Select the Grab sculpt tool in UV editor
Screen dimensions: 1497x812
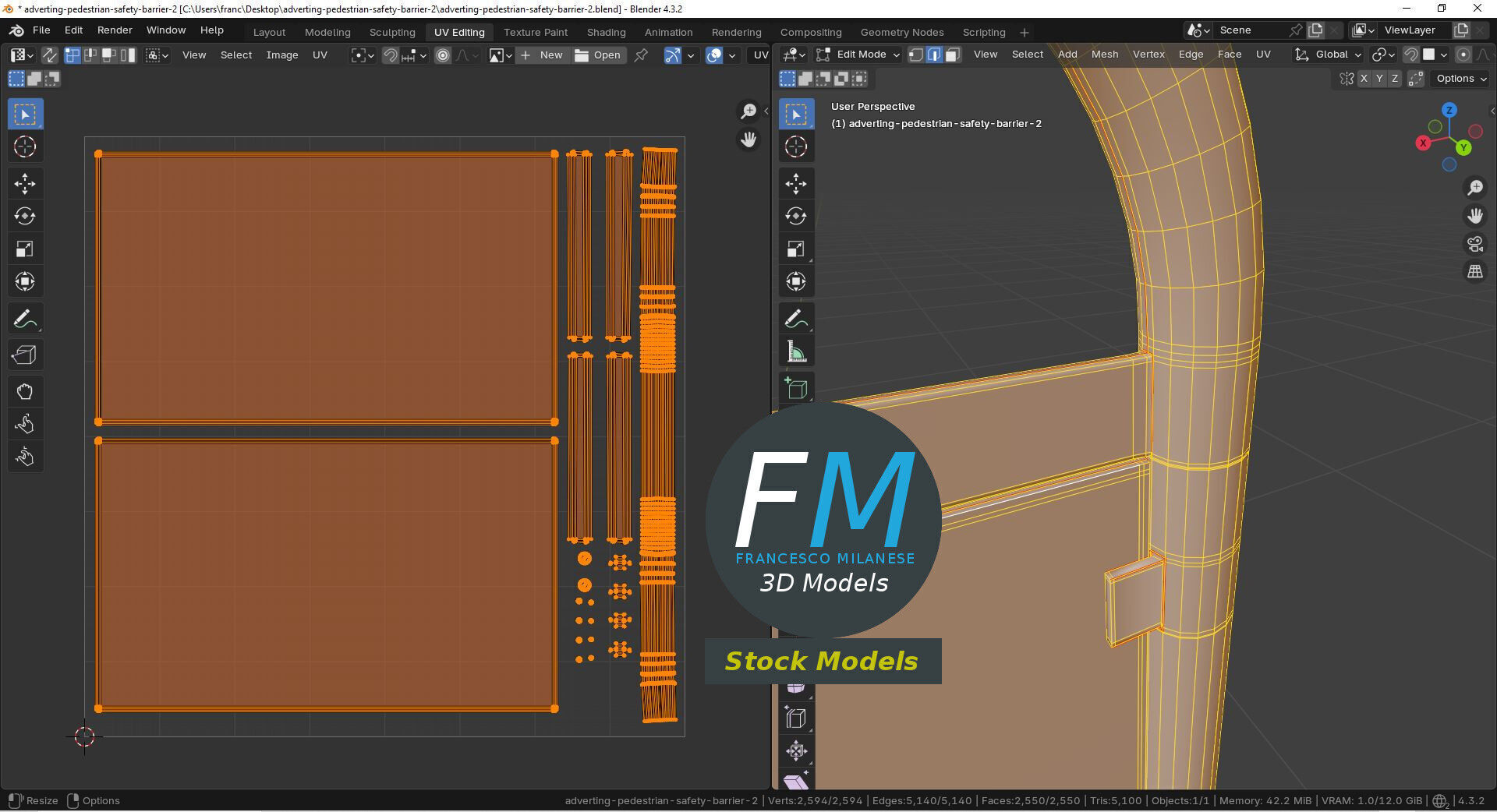(25, 392)
